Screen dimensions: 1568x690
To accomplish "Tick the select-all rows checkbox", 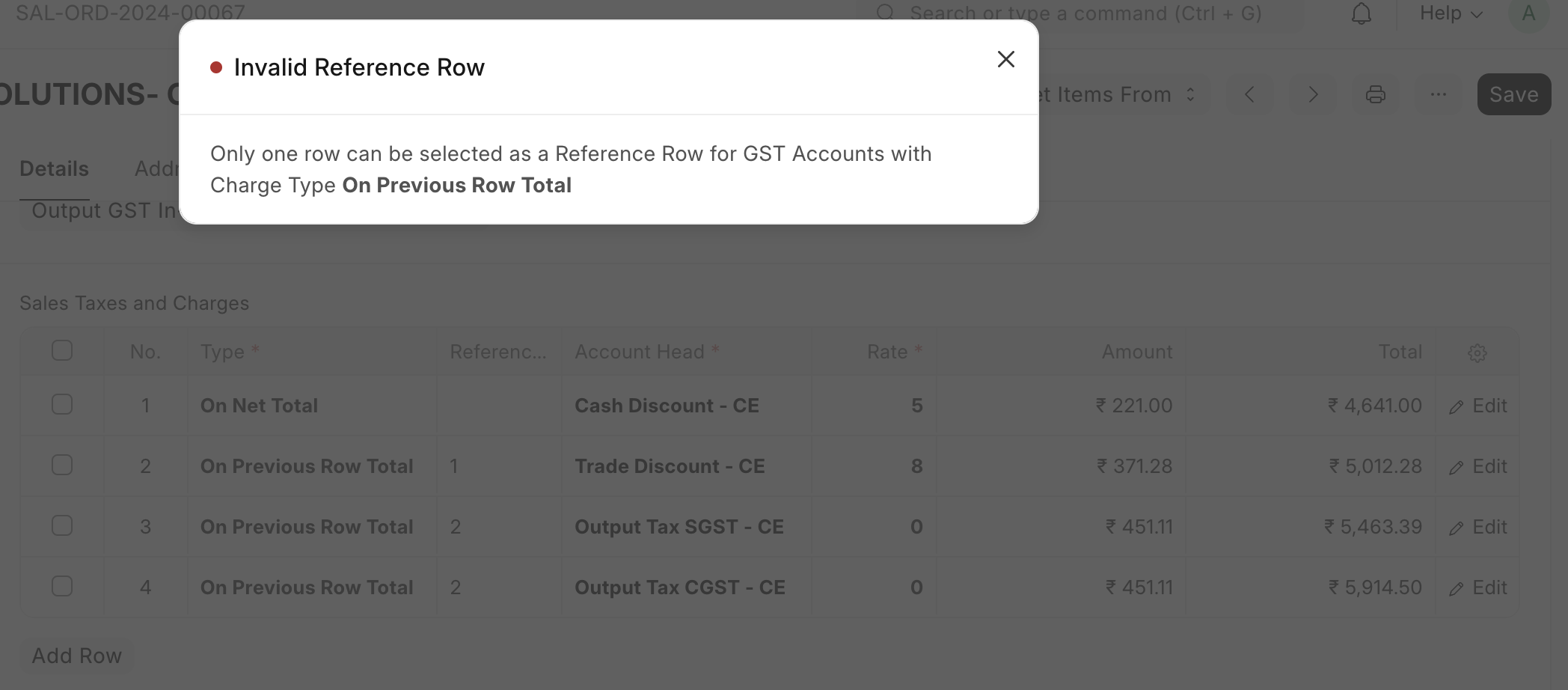I will click(62, 350).
